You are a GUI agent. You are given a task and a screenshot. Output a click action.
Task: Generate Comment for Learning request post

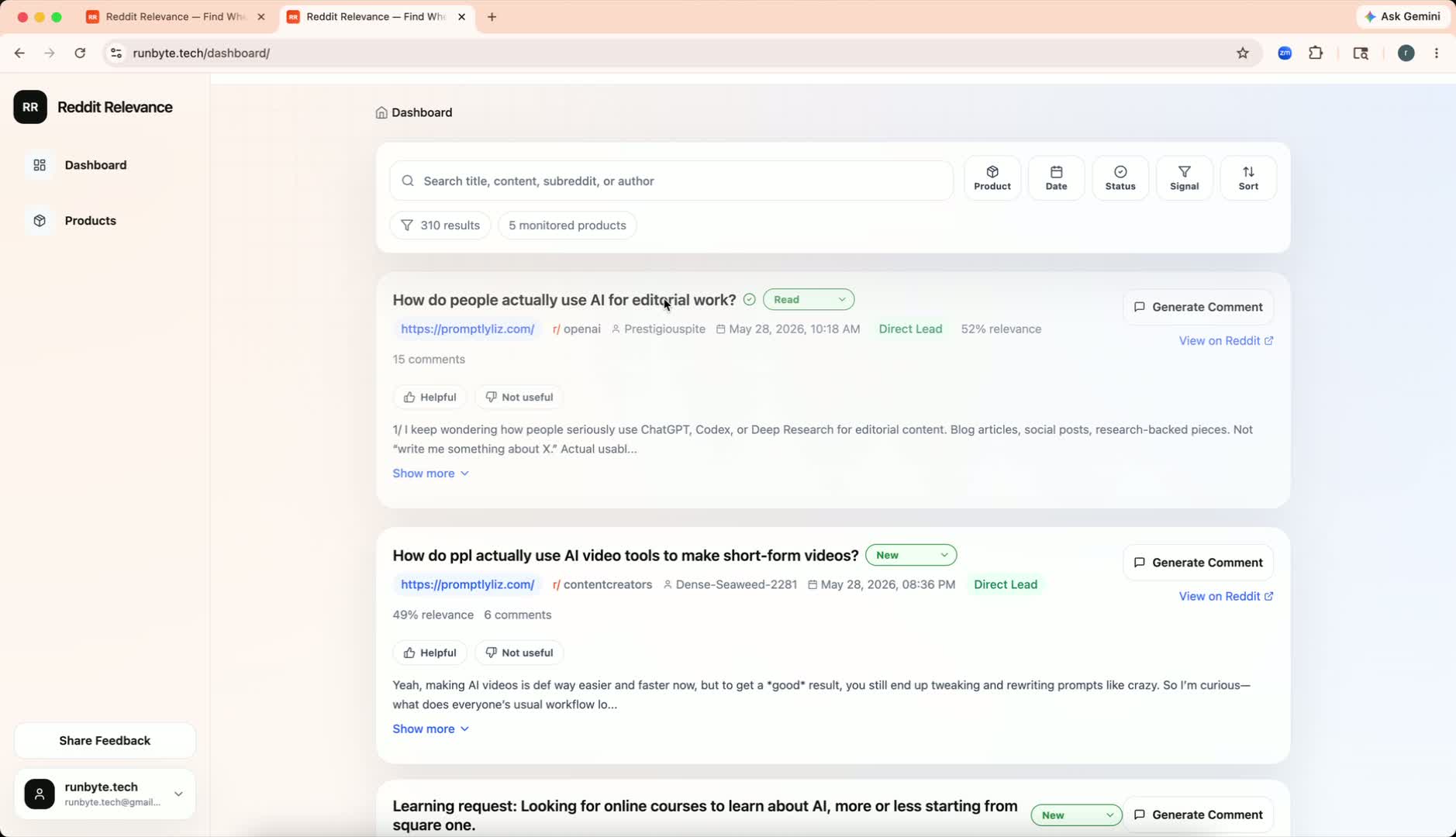pyautogui.click(x=1197, y=815)
